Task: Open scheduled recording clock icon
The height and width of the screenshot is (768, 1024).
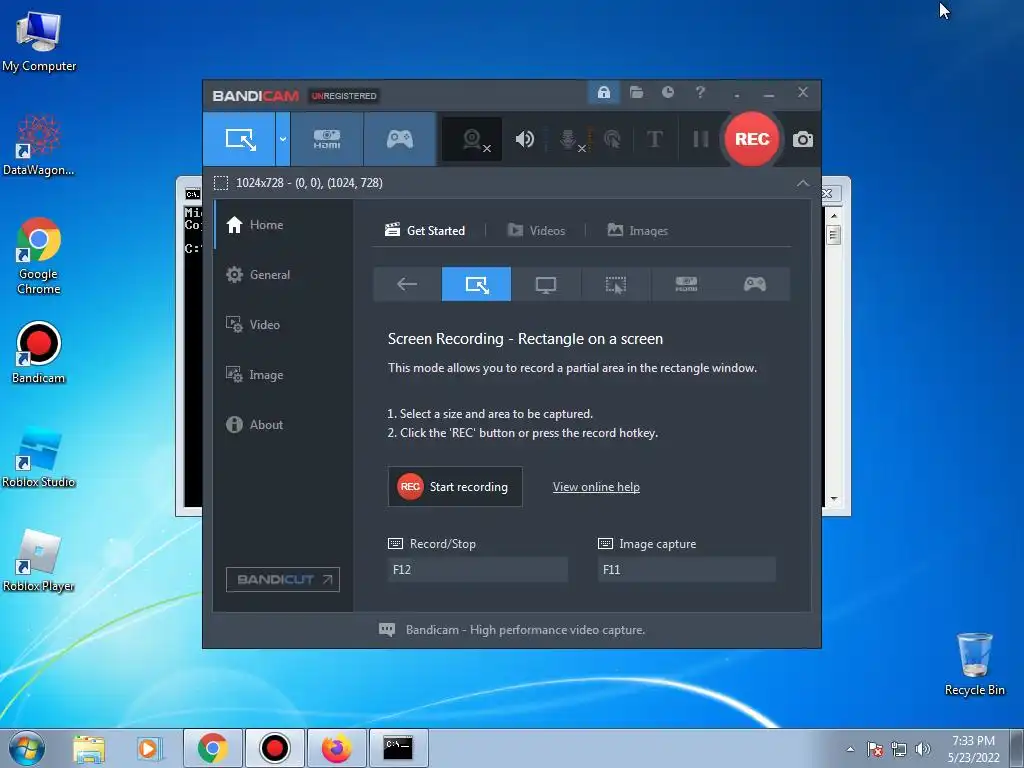Action: [667, 93]
